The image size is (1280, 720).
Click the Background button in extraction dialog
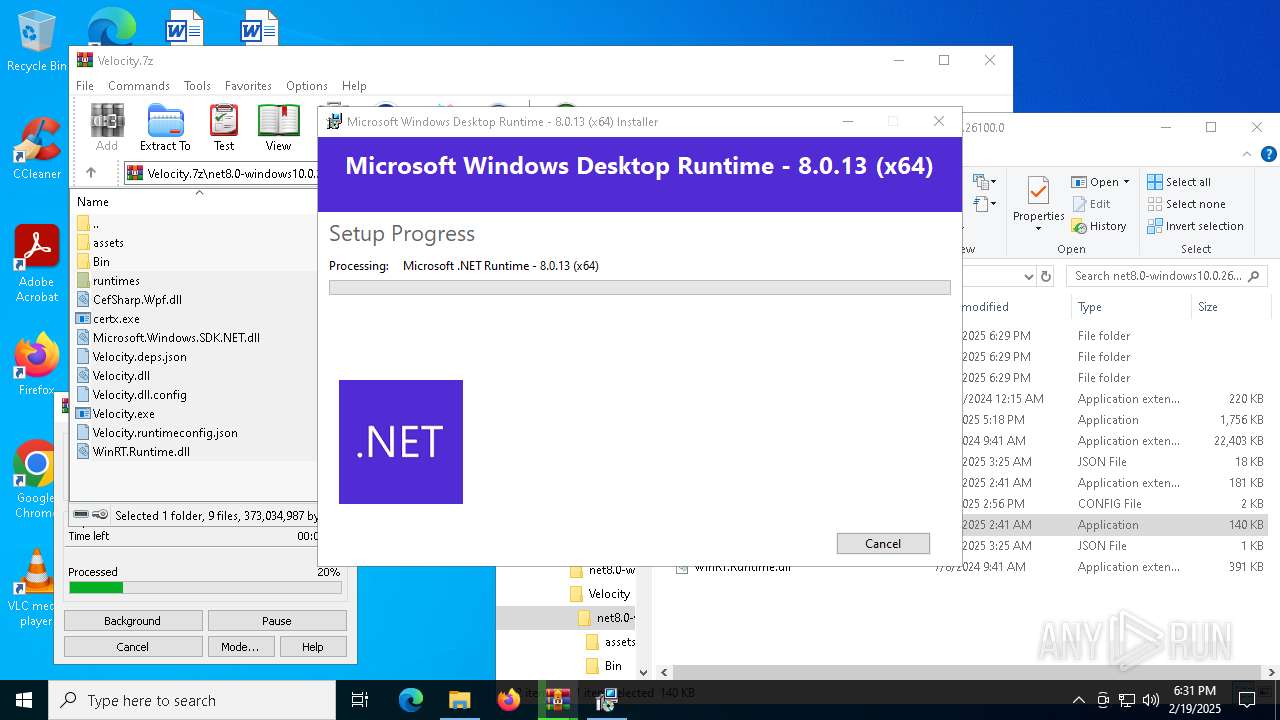tap(132, 621)
